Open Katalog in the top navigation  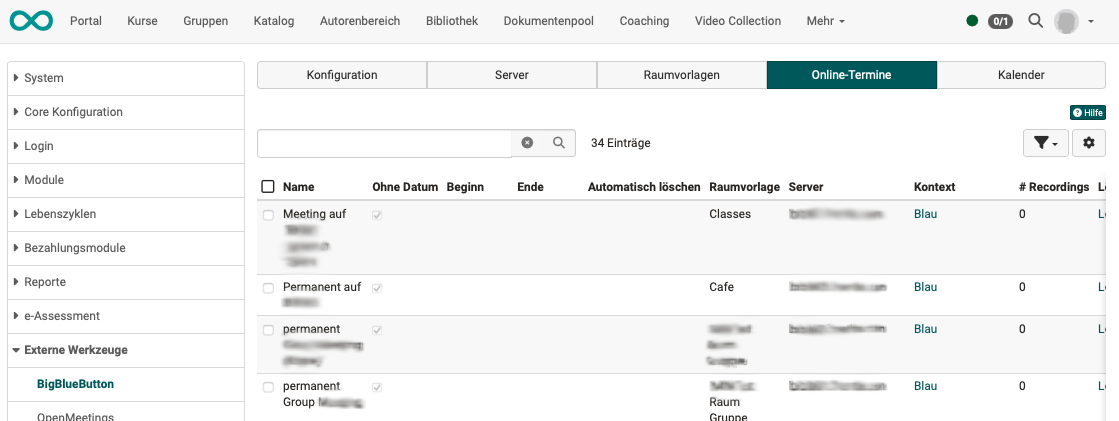(x=273, y=21)
